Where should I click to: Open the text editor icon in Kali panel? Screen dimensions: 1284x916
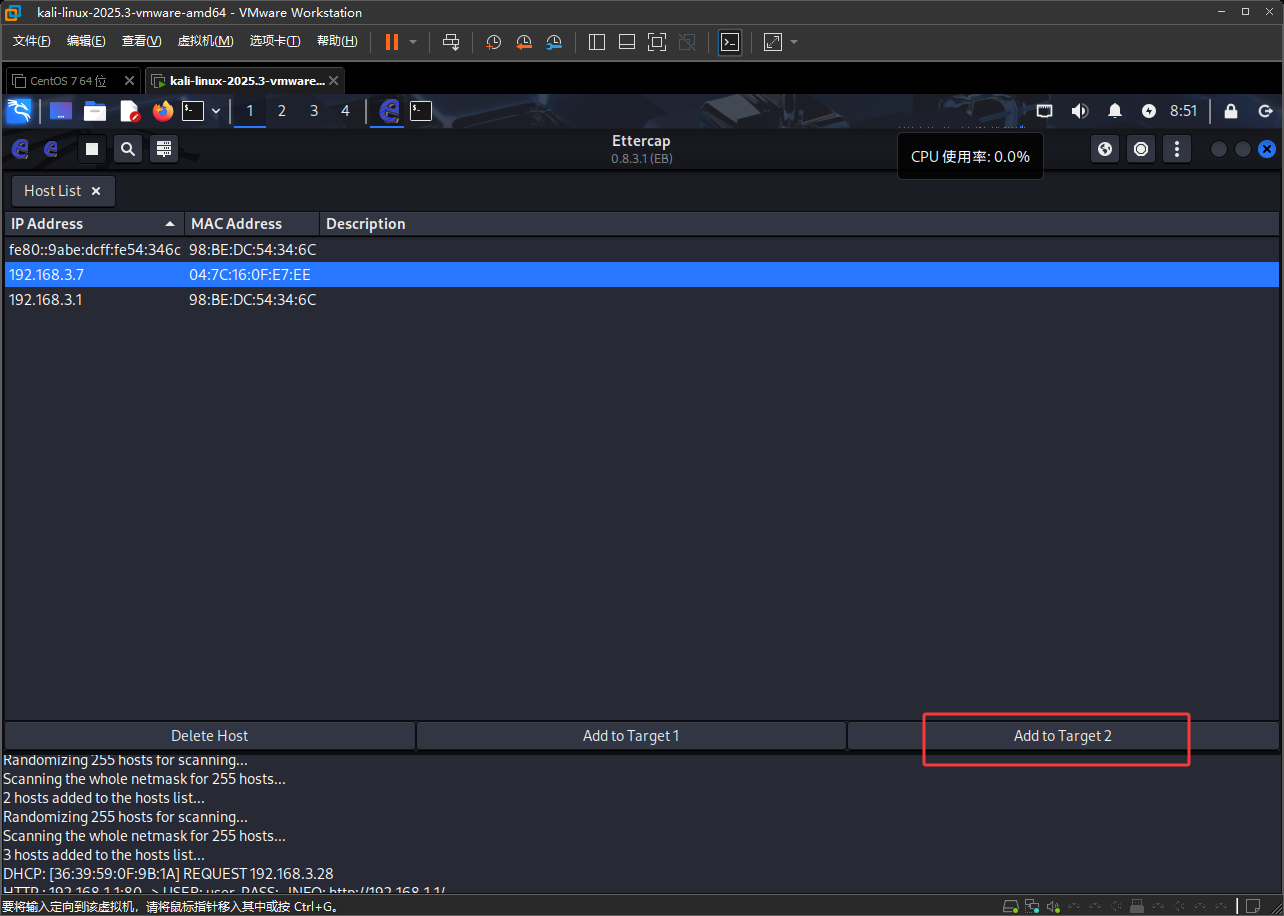pos(129,111)
